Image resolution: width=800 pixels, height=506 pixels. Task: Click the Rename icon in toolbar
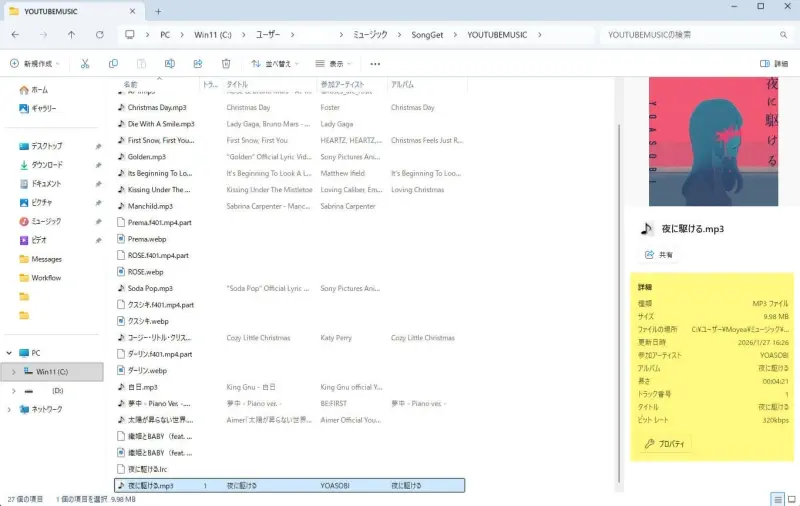pos(170,63)
